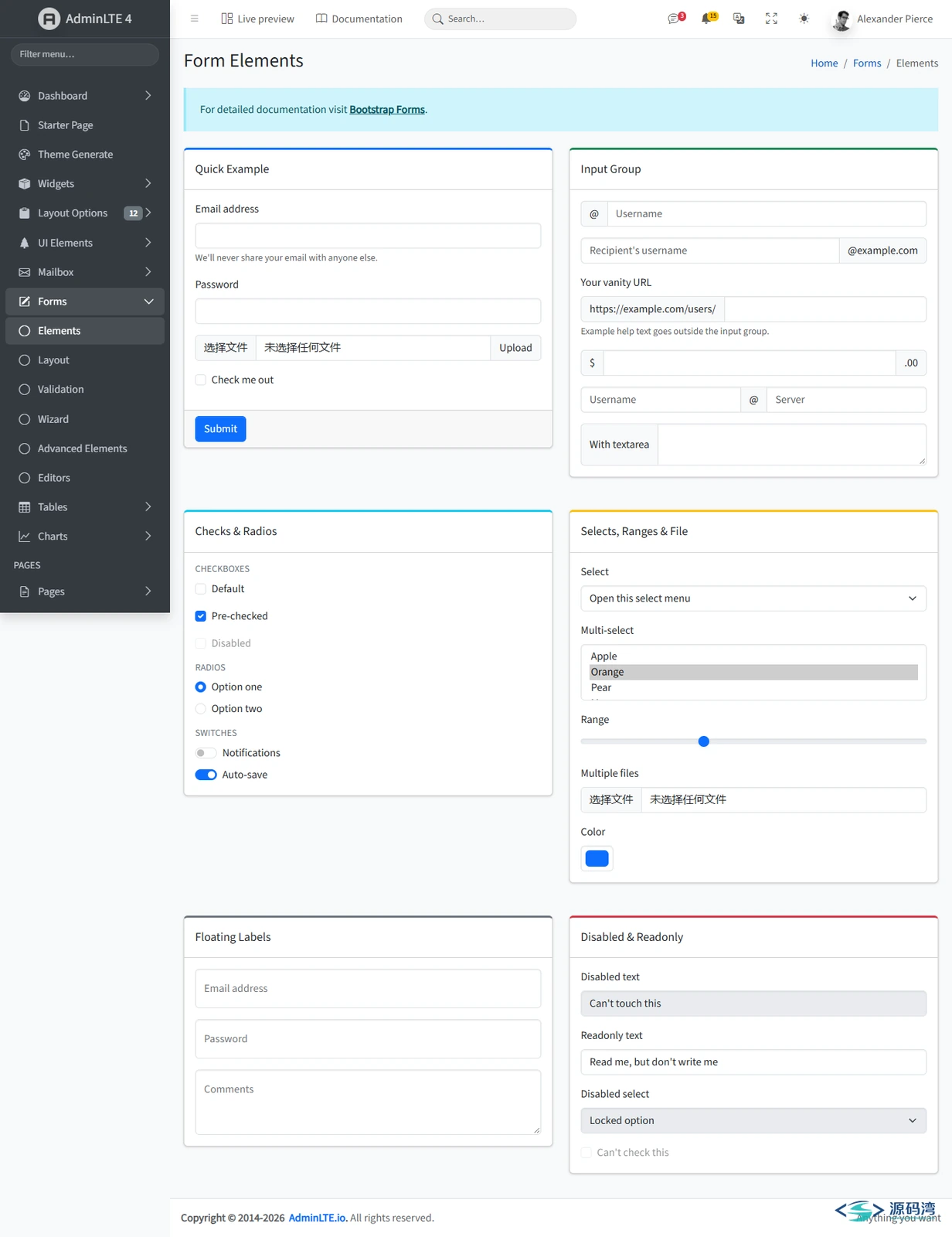Image resolution: width=952 pixels, height=1237 pixels.
Task: Switch theme using sun icon
Action: [x=804, y=19]
